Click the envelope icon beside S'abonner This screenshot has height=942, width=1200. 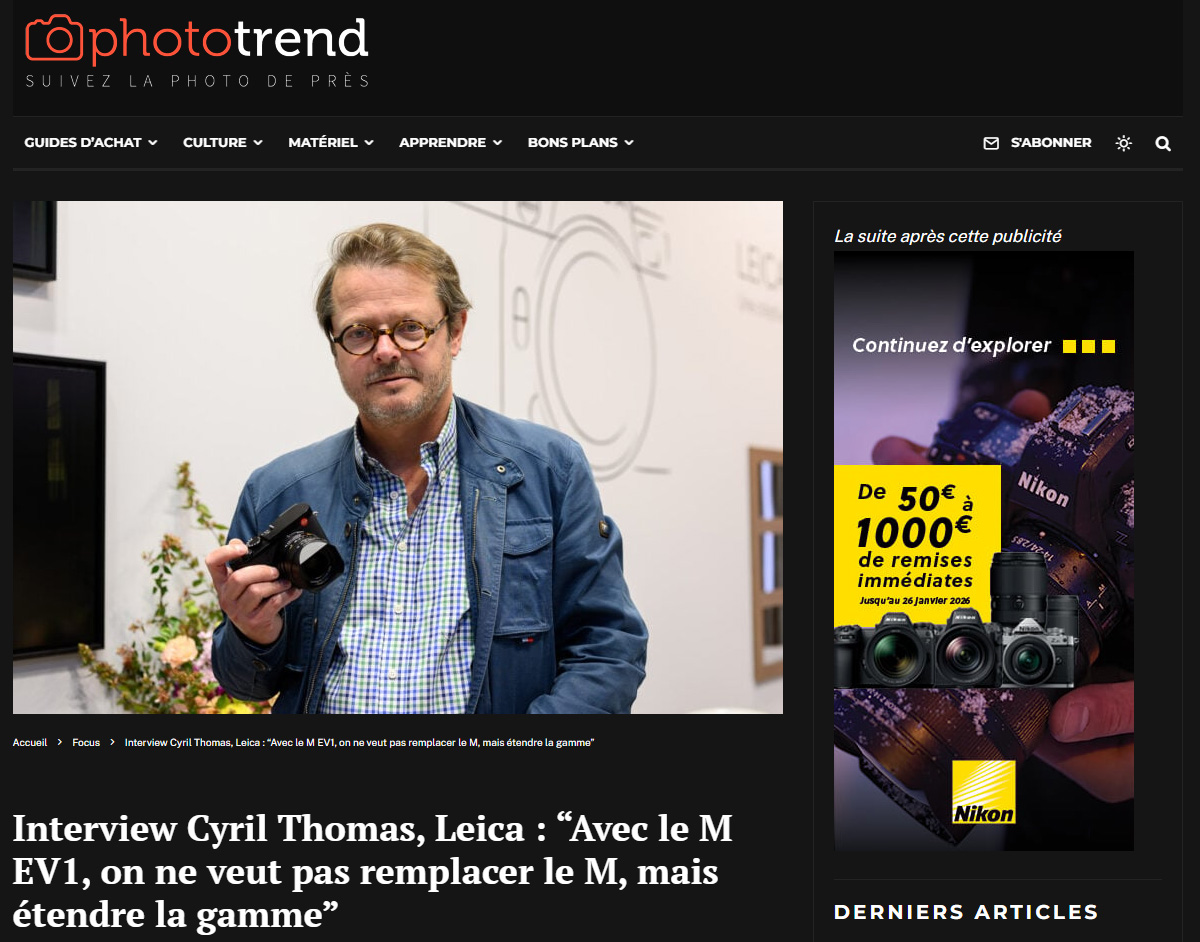tap(991, 143)
